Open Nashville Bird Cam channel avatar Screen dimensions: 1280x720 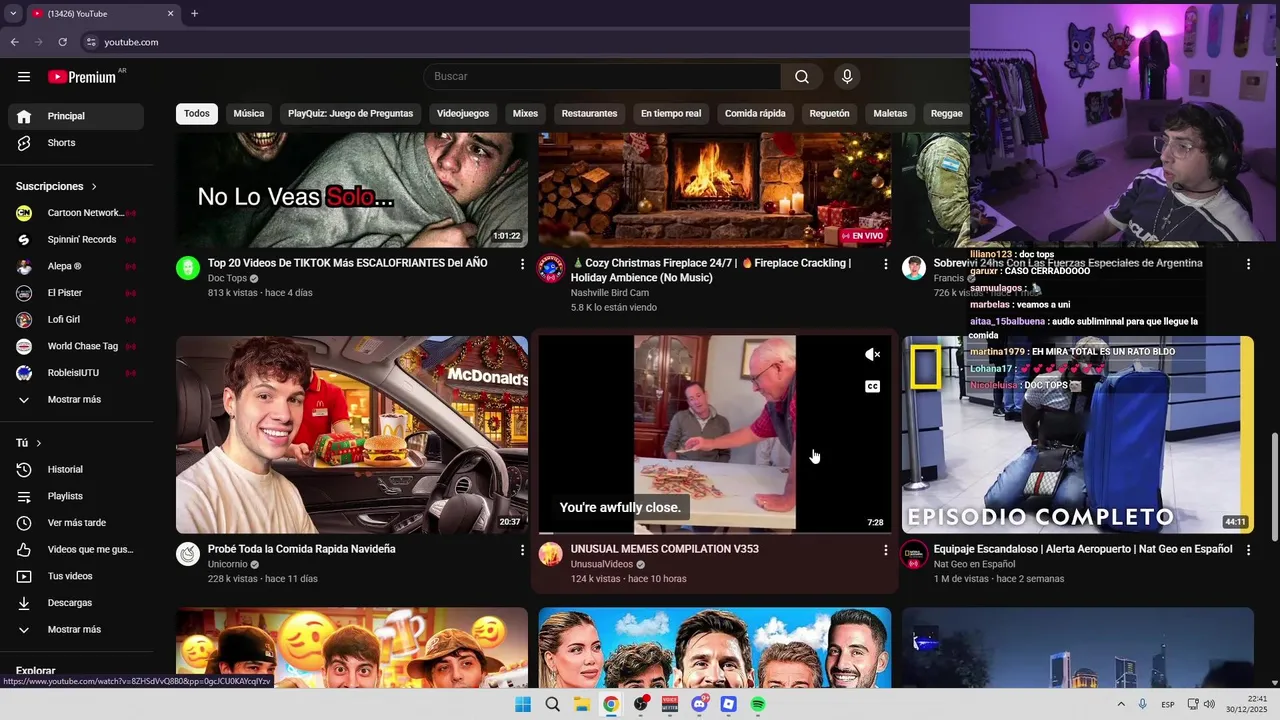pos(551,268)
